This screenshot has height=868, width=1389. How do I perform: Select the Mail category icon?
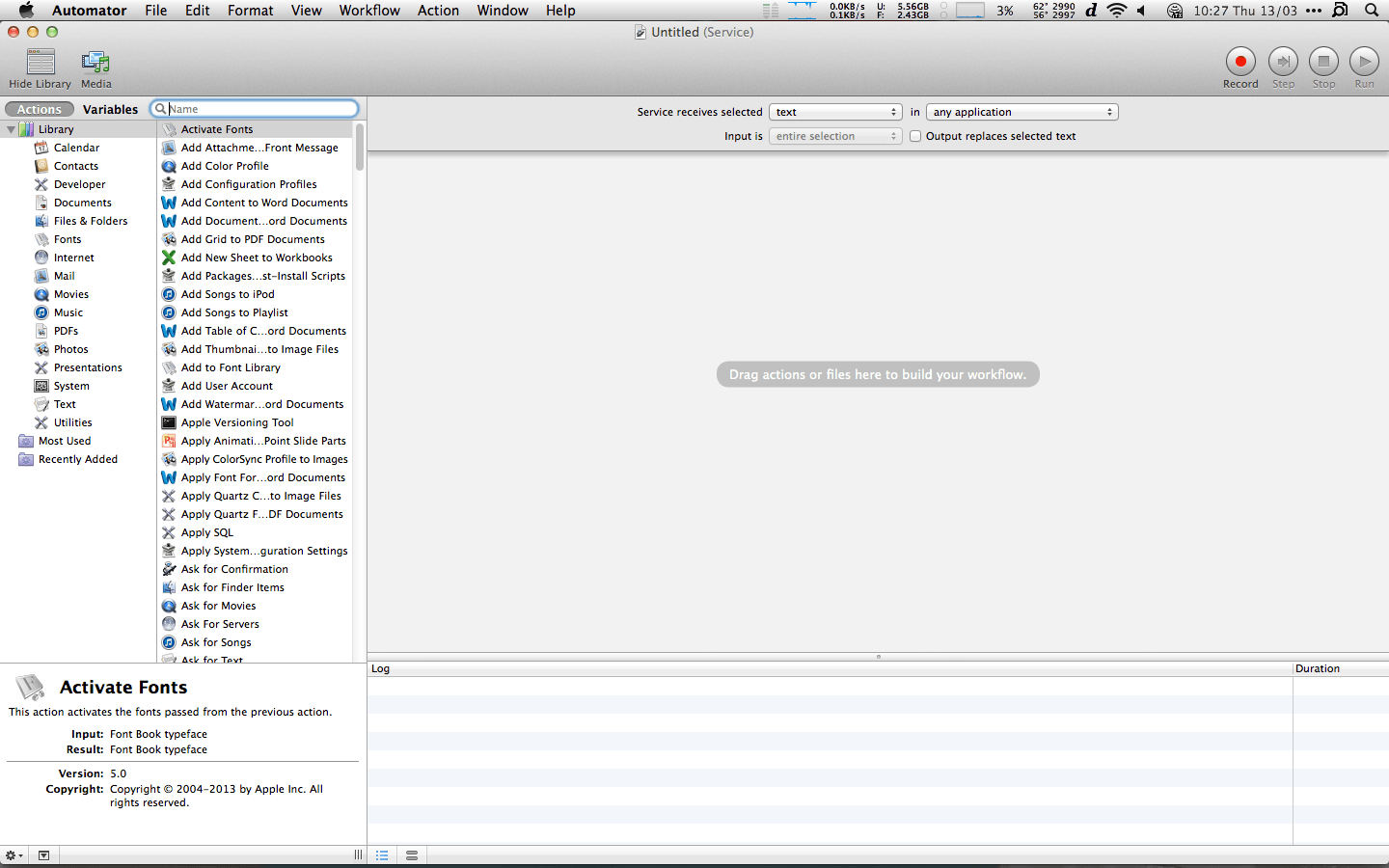point(41,276)
